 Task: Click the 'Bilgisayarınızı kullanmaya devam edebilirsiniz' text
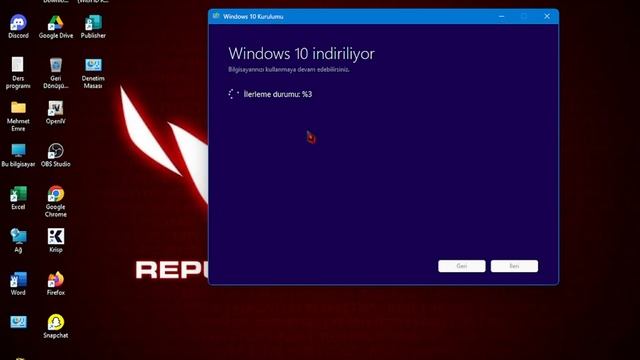[x=289, y=69]
